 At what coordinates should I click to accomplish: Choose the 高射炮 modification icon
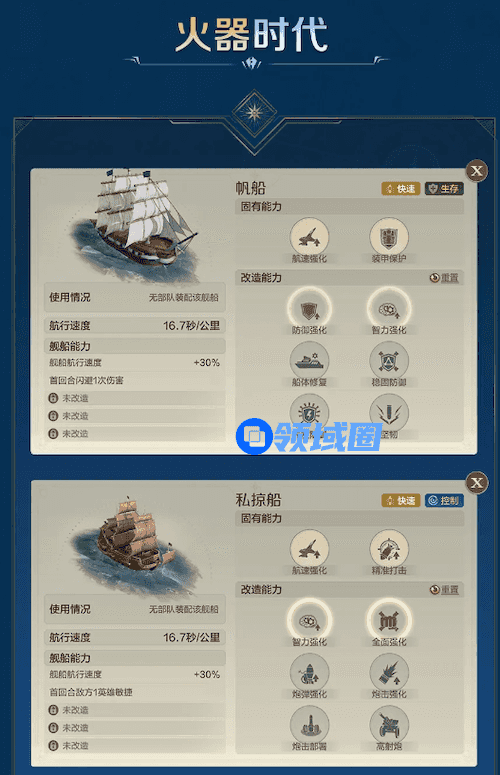pos(389,726)
